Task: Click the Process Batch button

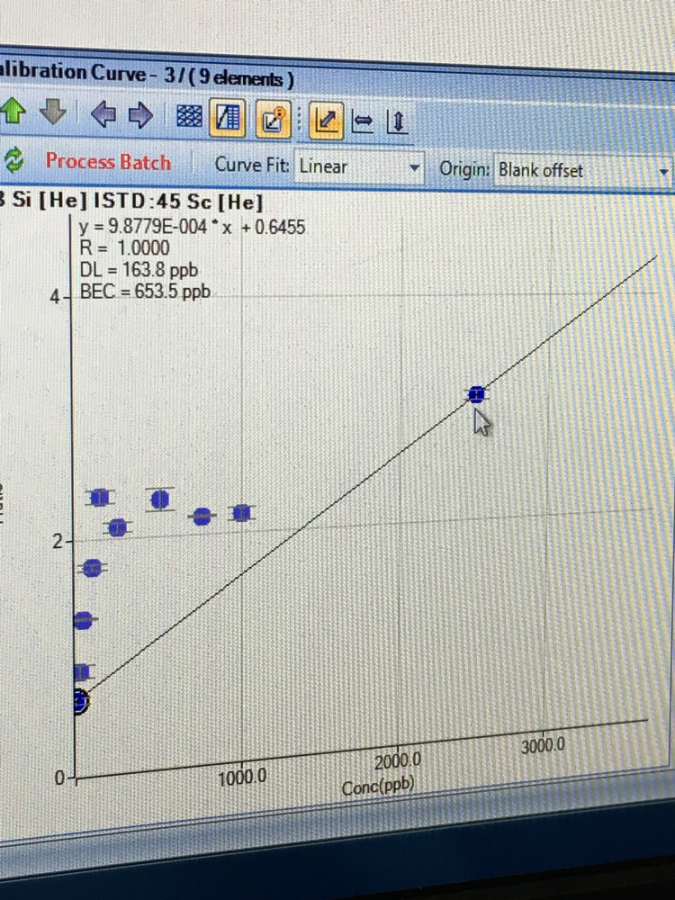Action: click(x=108, y=162)
